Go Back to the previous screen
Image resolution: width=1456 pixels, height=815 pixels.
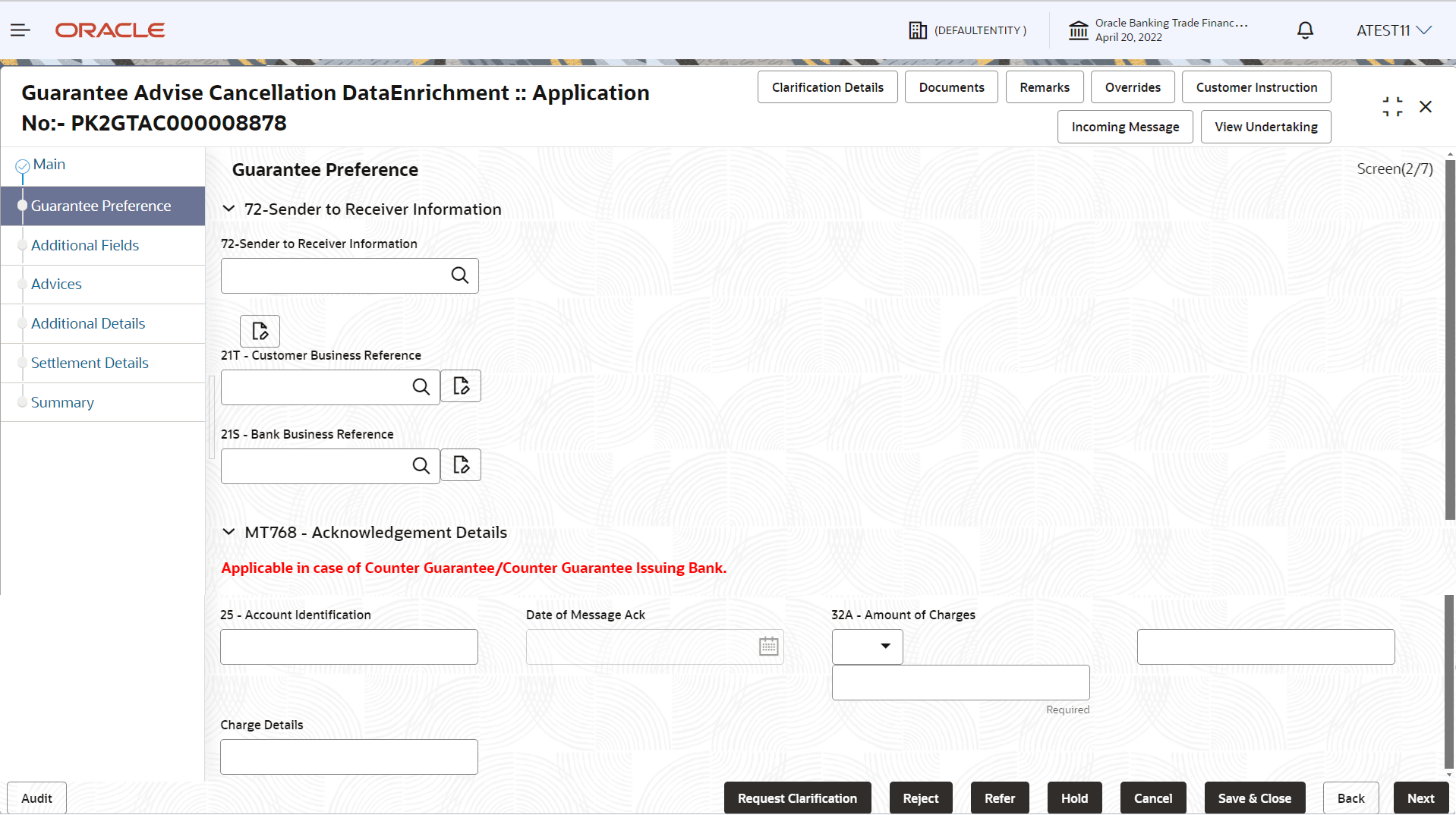[1350, 798]
